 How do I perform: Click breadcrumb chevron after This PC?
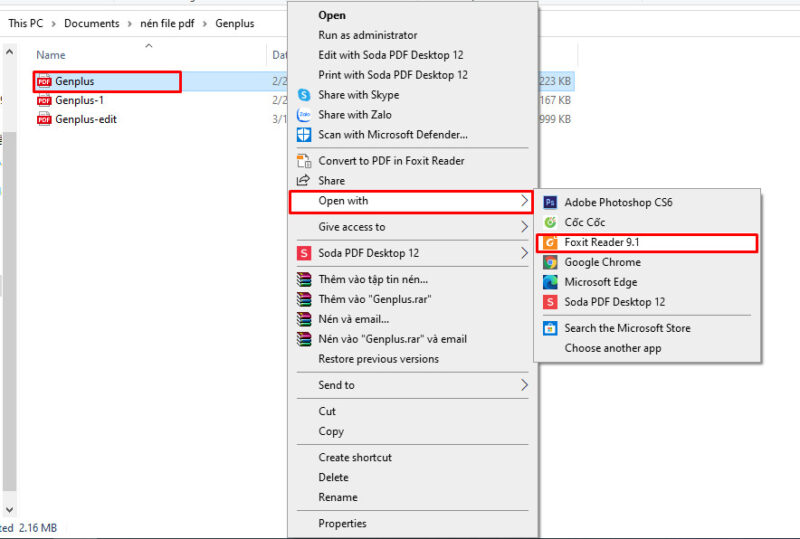pyautogui.click(x=54, y=24)
